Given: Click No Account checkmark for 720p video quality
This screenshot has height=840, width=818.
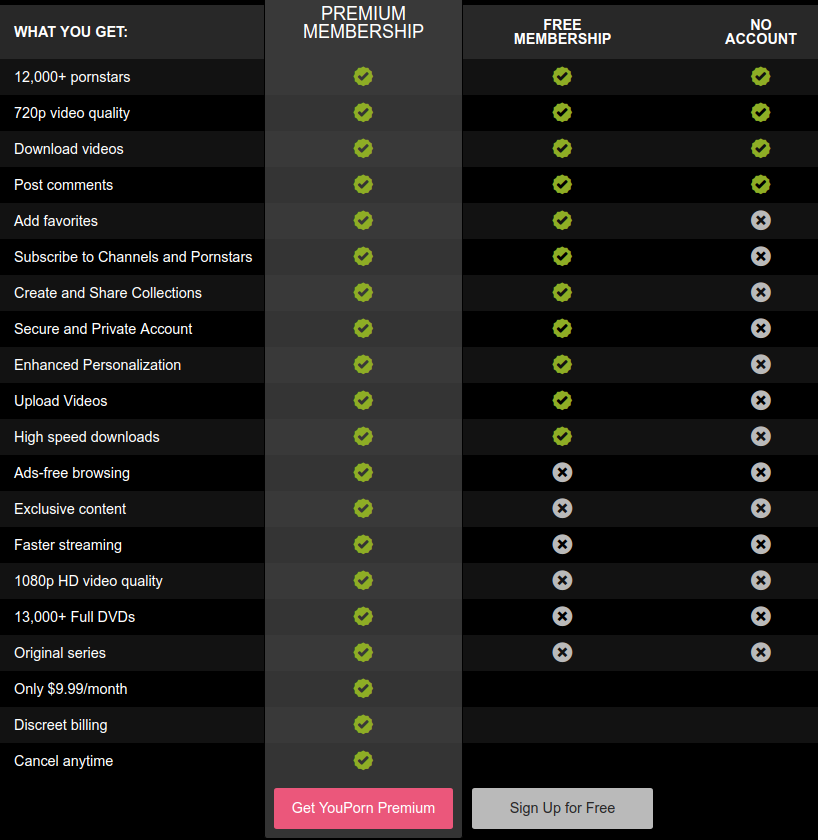Looking at the screenshot, I should tap(761, 112).
